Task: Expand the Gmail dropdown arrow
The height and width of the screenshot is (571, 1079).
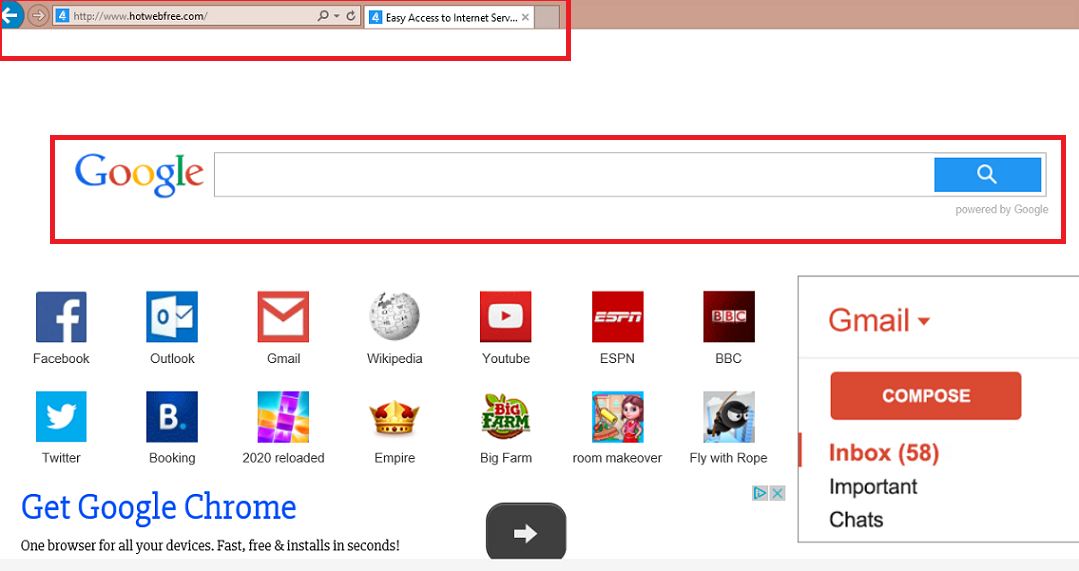Action: (924, 322)
